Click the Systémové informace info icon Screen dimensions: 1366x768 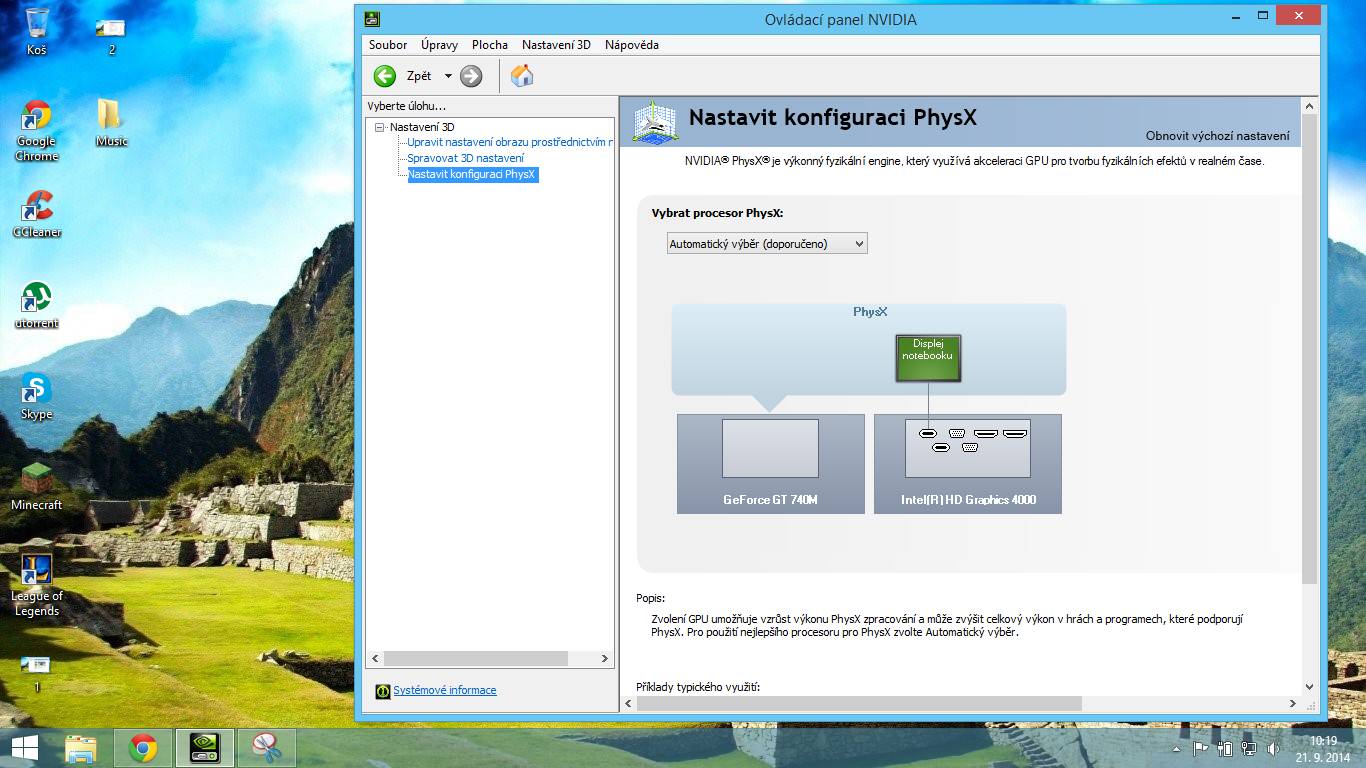pyautogui.click(x=383, y=691)
